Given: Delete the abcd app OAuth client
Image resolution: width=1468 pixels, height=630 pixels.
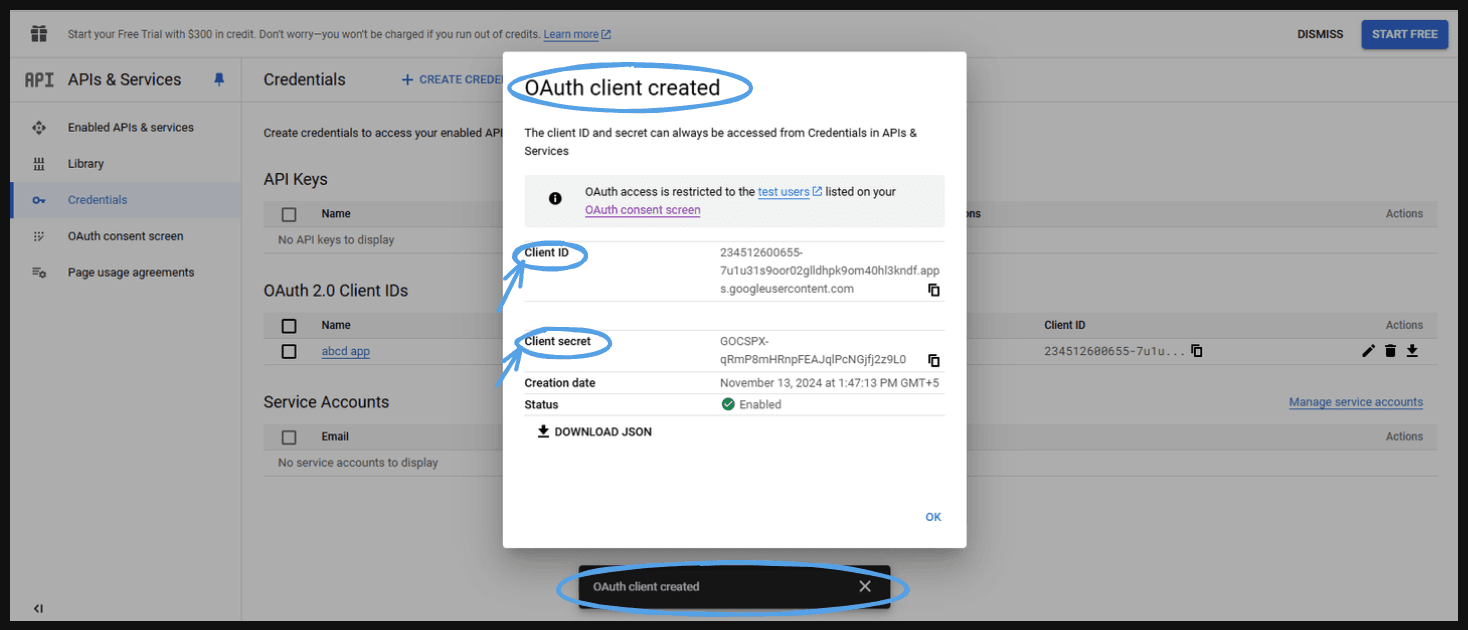Looking at the screenshot, I should coord(1390,351).
